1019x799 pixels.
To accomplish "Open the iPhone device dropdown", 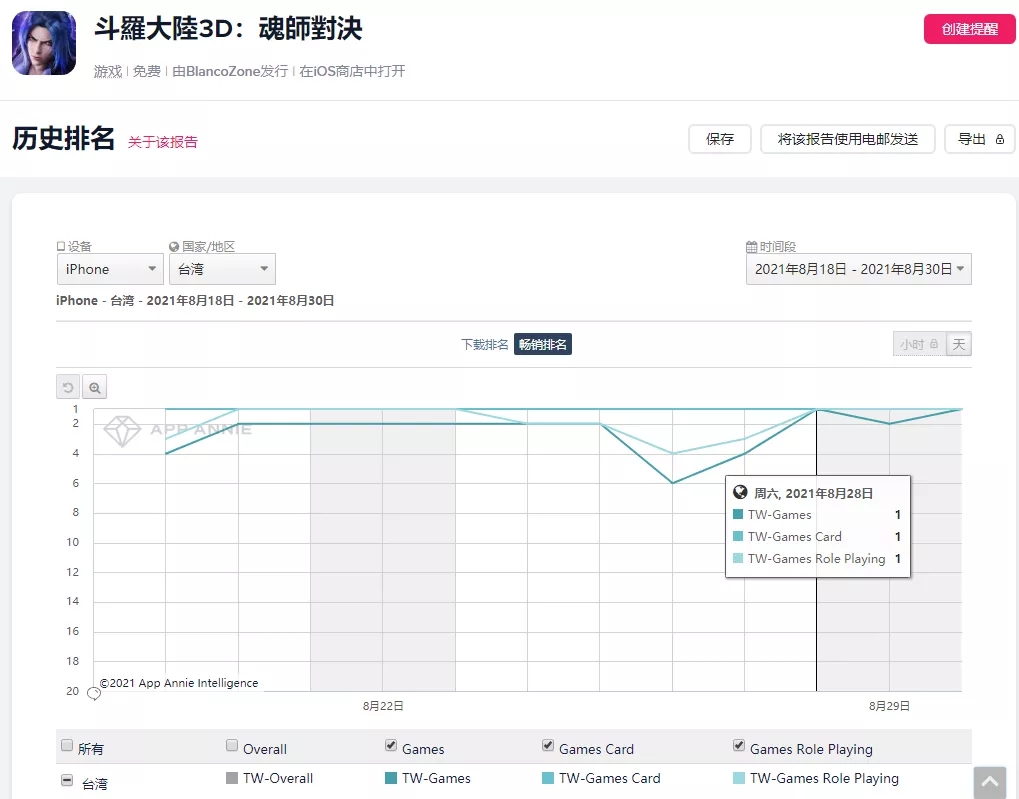I will click(x=109, y=269).
